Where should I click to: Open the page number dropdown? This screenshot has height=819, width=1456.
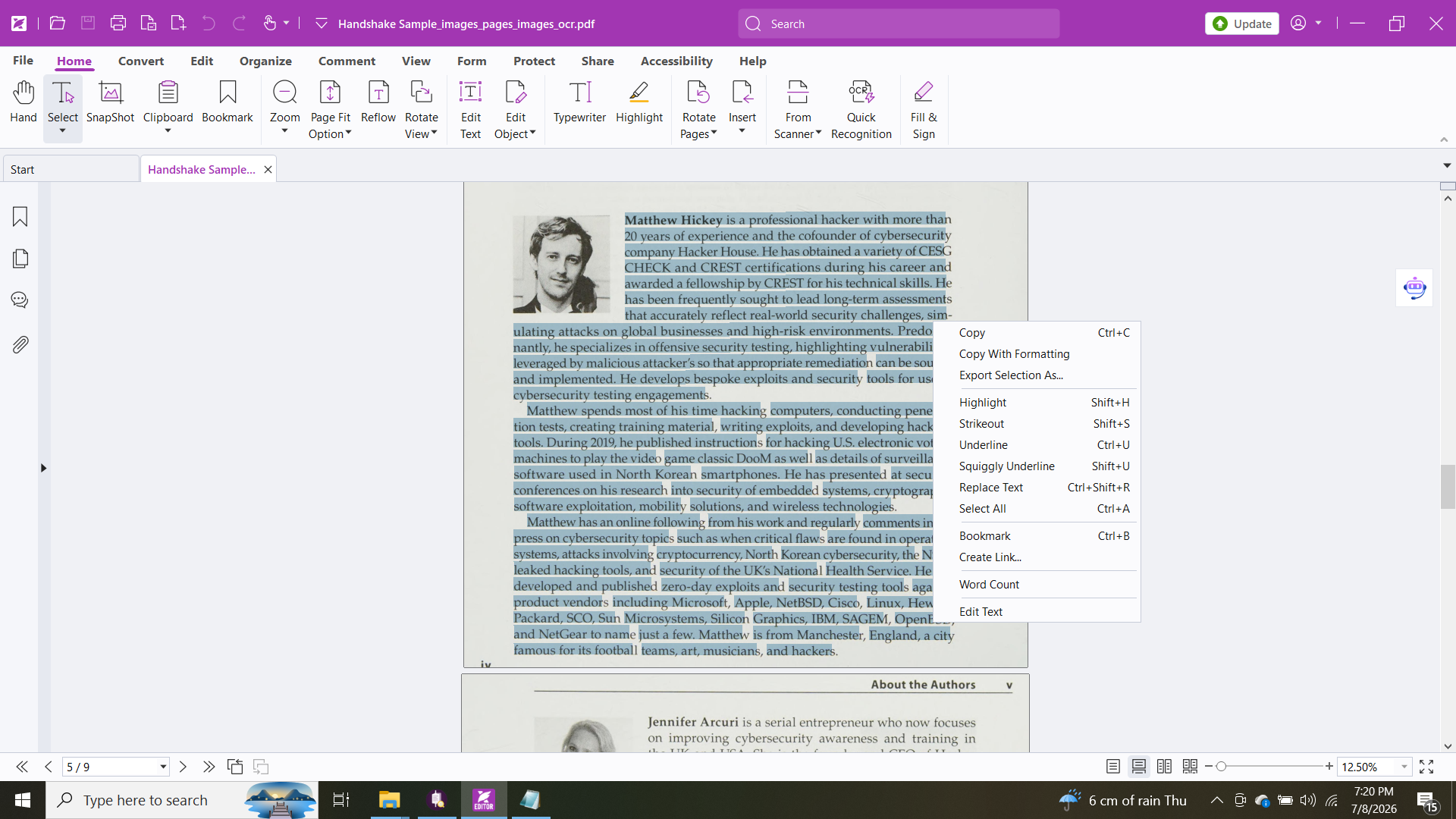point(163,767)
